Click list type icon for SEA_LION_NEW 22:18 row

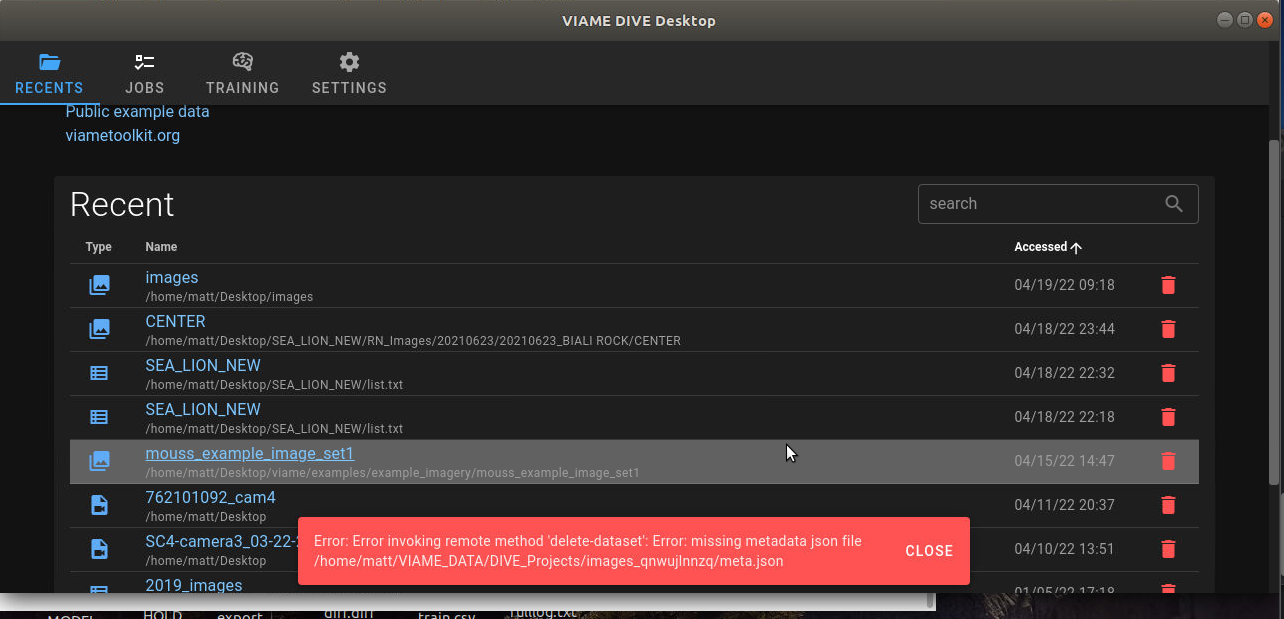(x=99, y=417)
